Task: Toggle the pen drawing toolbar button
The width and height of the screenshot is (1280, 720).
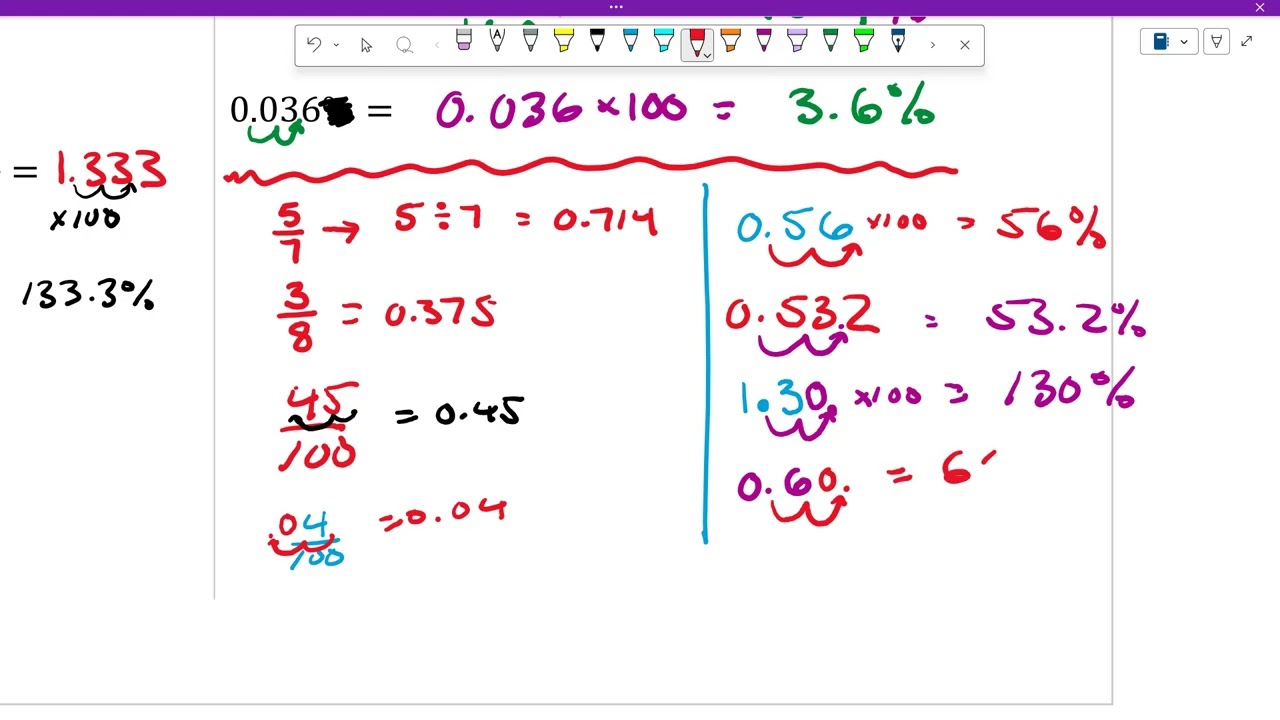Action: [1217, 42]
